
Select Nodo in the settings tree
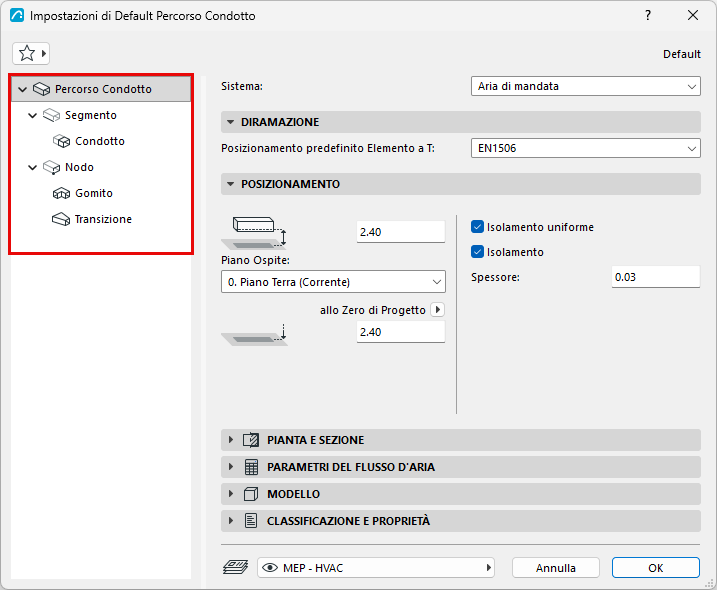tap(79, 167)
